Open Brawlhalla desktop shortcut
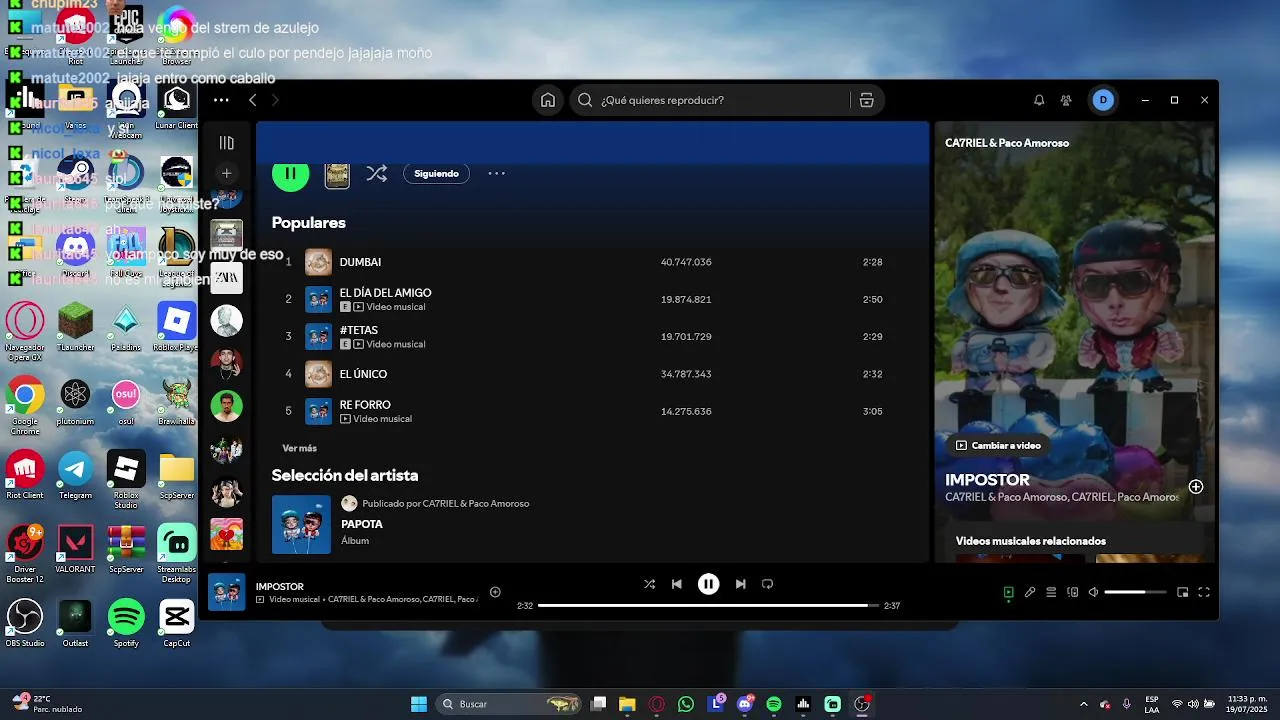This screenshot has width=1280, height=720. coord(177,401)
